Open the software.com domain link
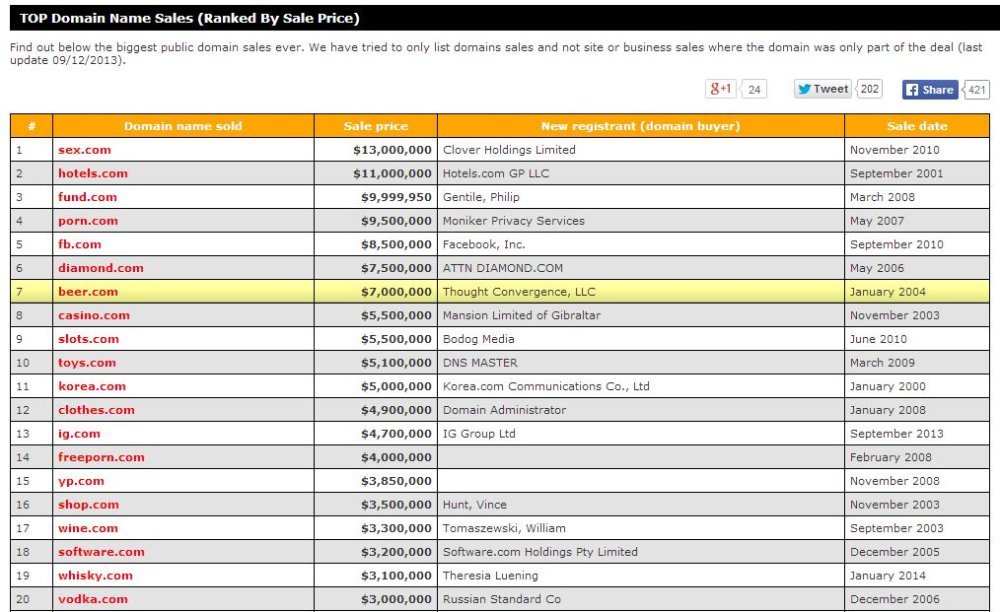1000x612 pixels. click(x=101, y=552)
